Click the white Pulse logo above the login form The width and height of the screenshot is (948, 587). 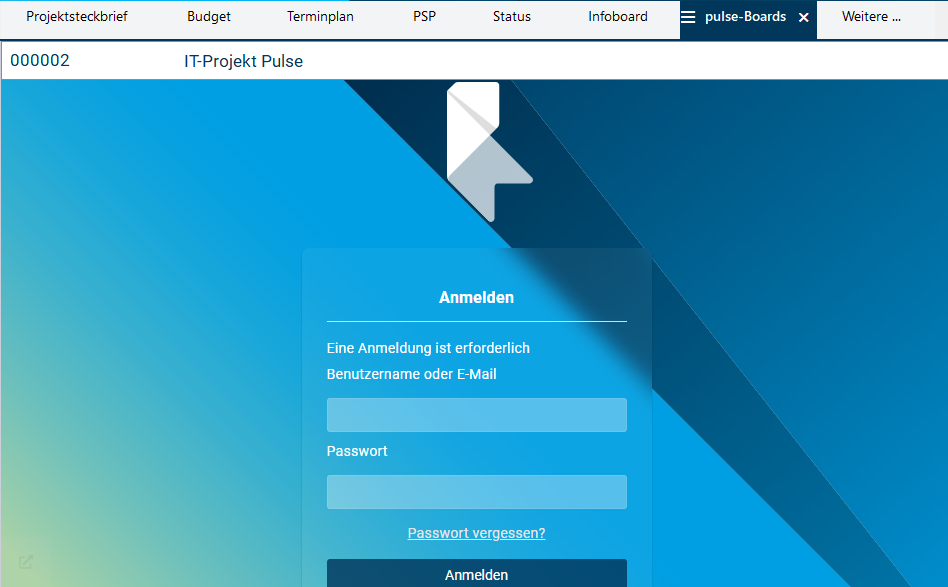pyautogui.click(x=488, y=151)
